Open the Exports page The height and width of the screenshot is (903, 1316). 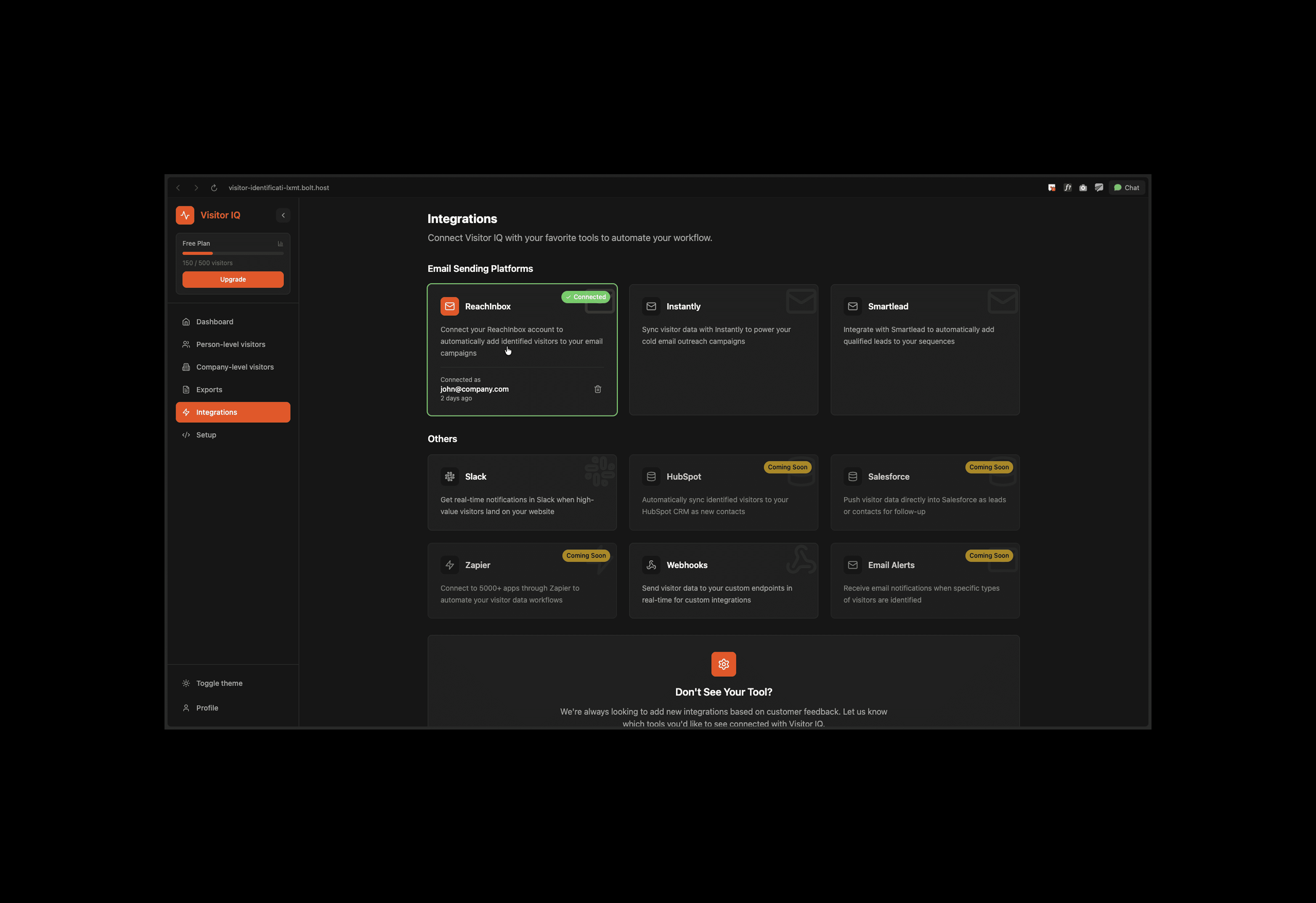(x=209, y=390)
